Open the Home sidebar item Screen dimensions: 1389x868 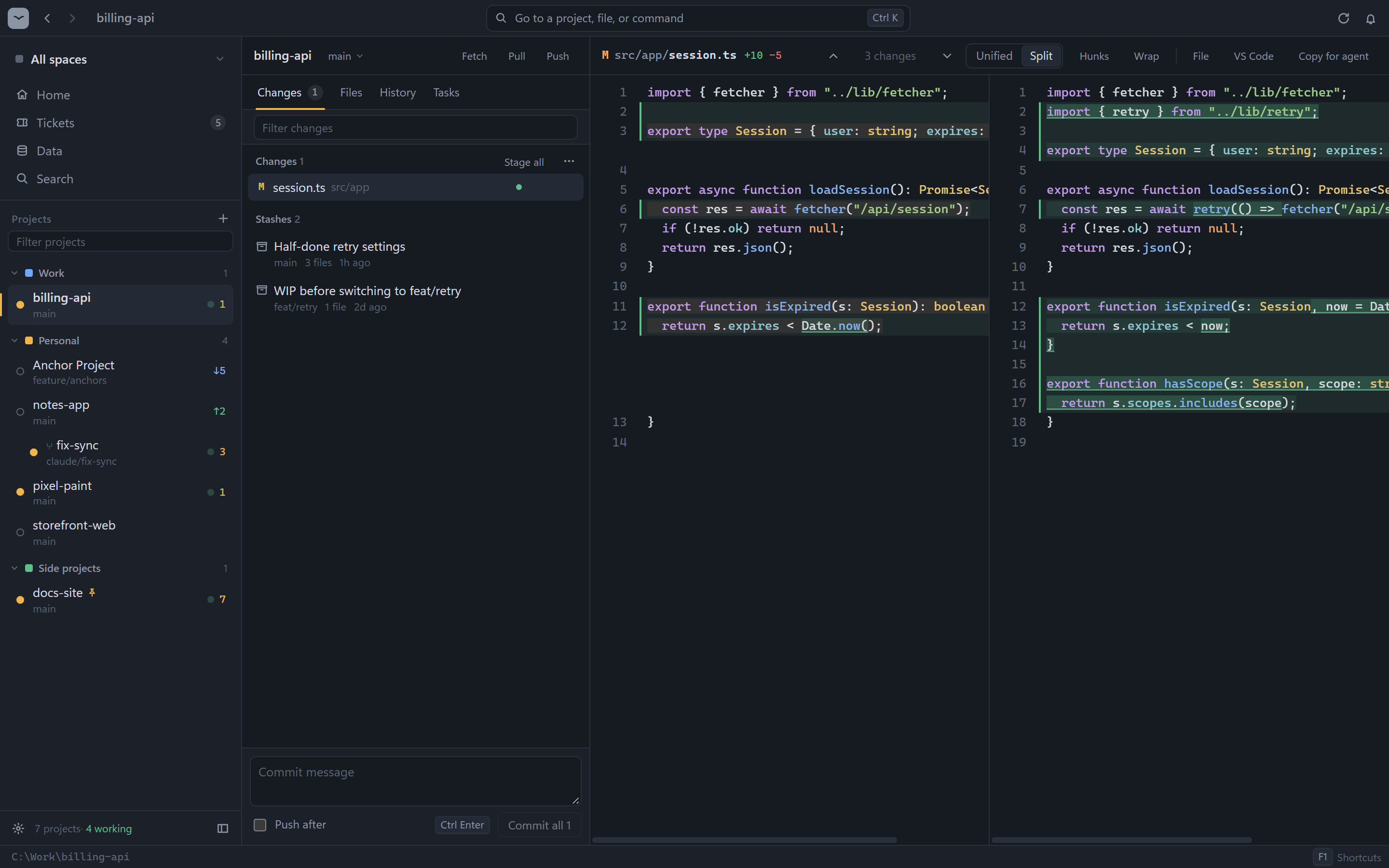point(121,95)
